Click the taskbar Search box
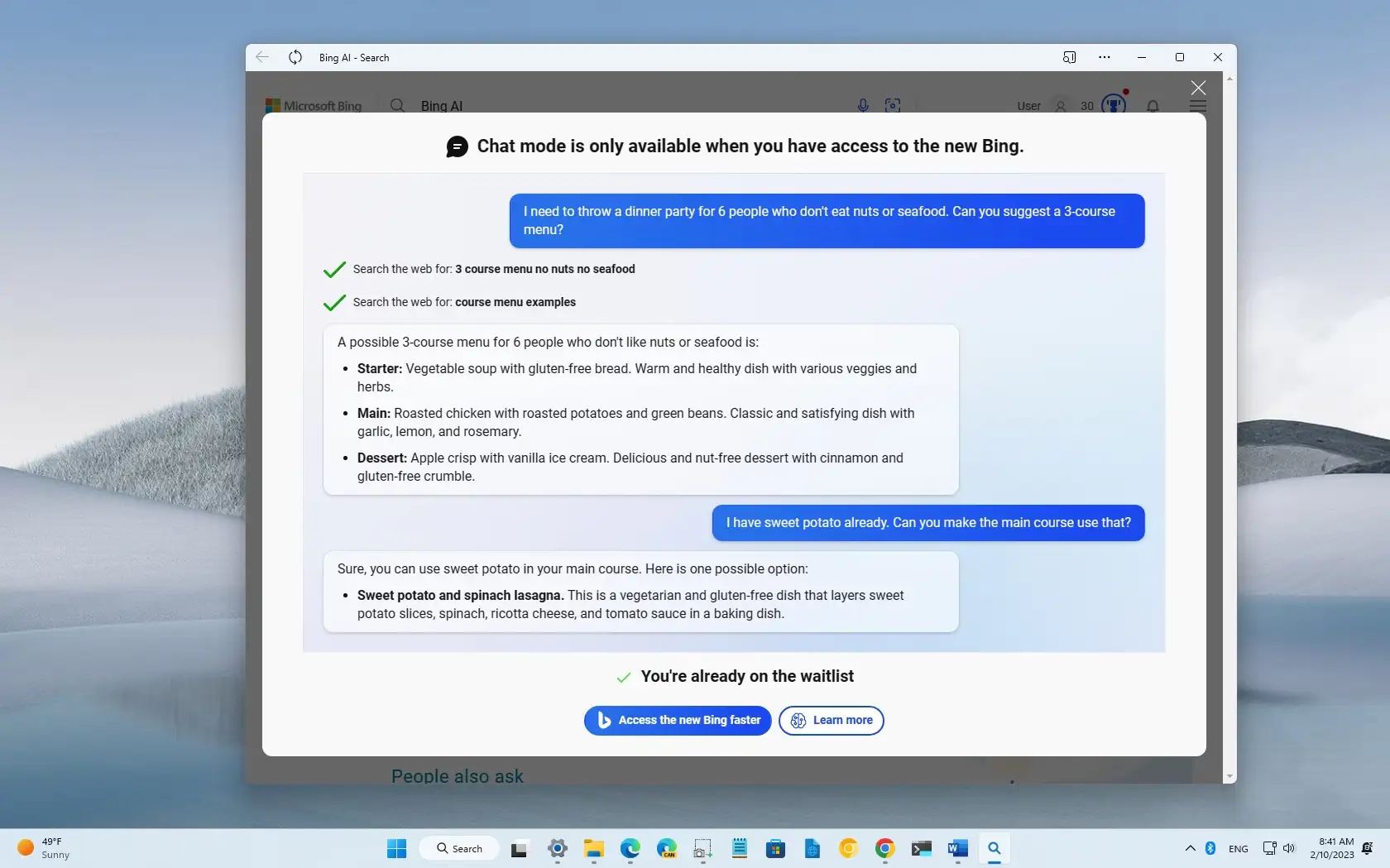This screenshot has height=868, width=1390. tap(459, 848)
